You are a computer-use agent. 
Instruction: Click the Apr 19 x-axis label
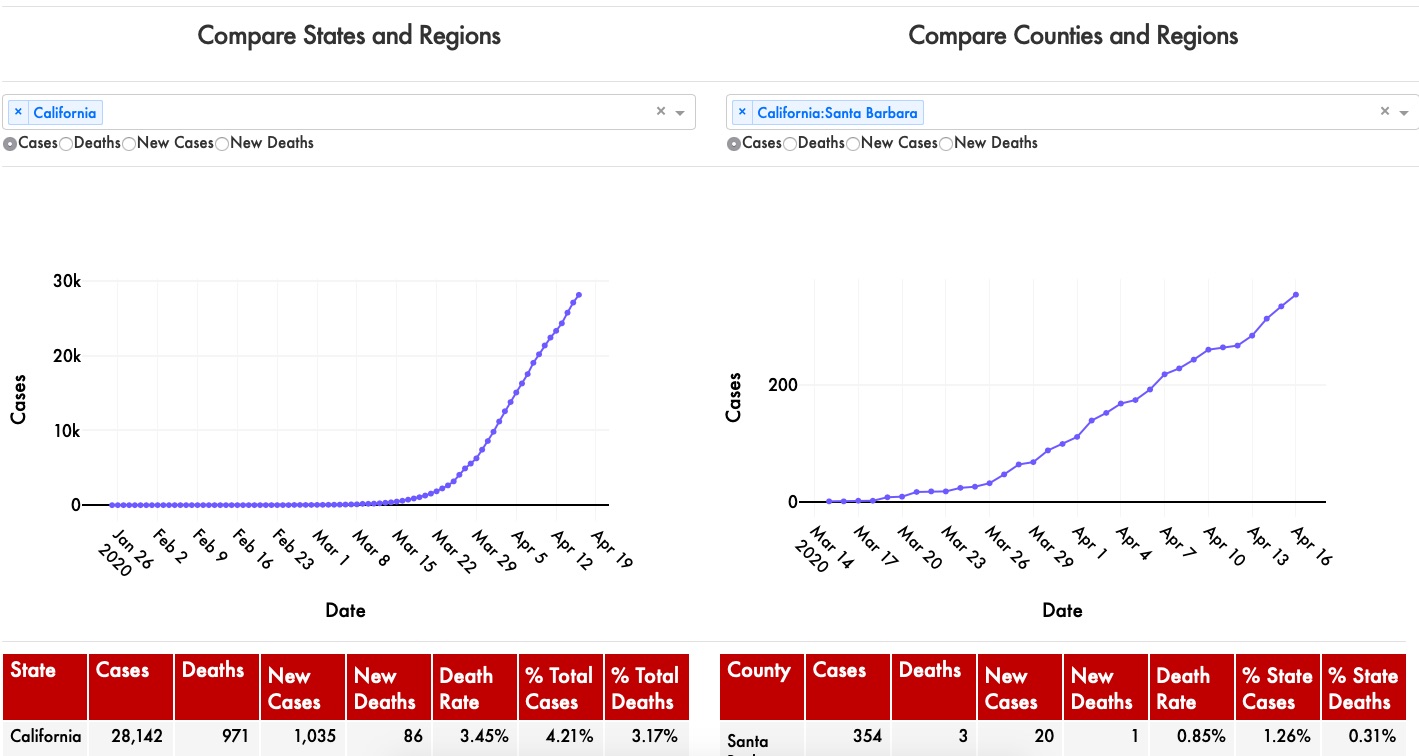(613, 548)
